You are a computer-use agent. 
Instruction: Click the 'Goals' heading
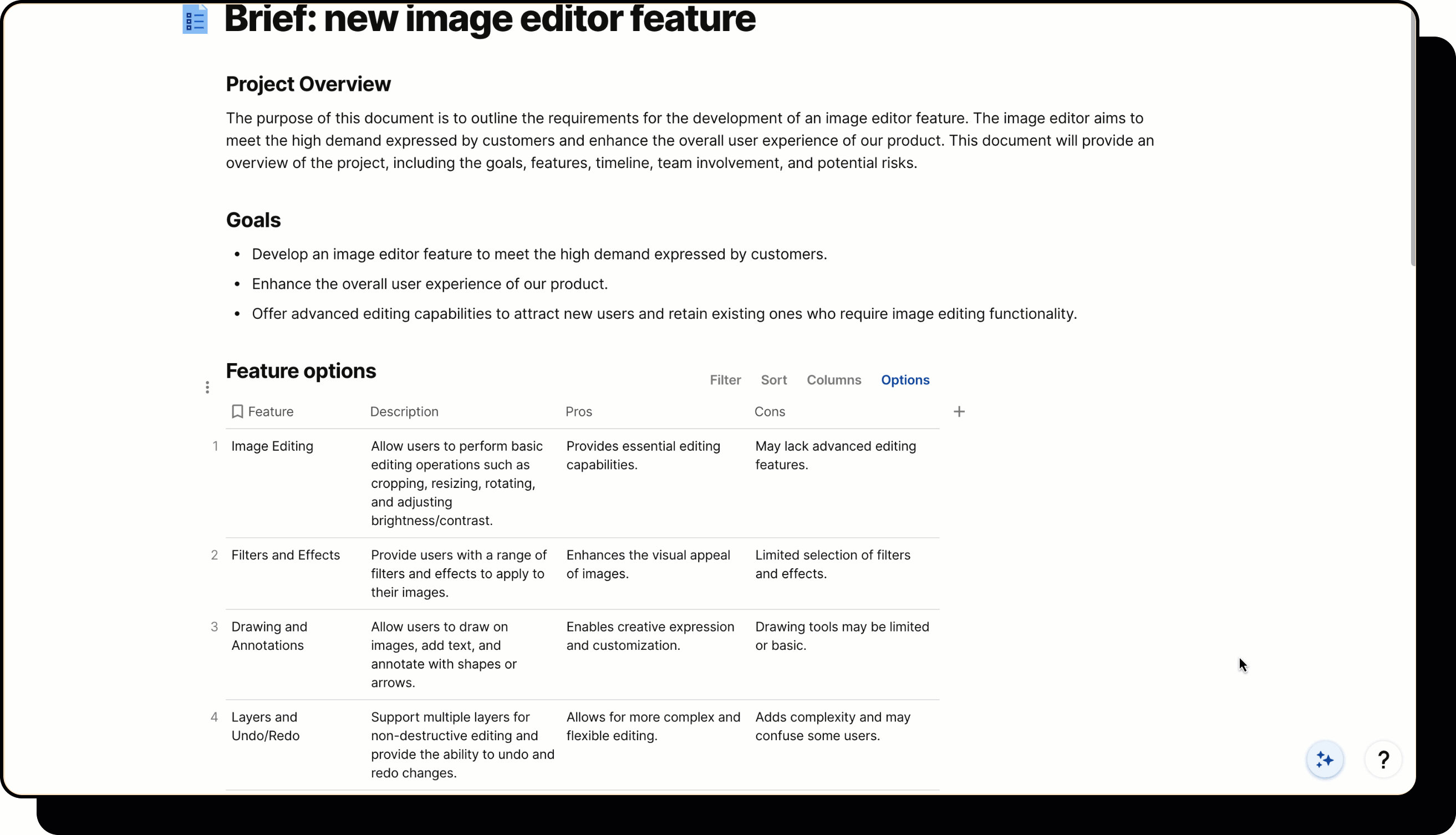(x=253, y=220)
